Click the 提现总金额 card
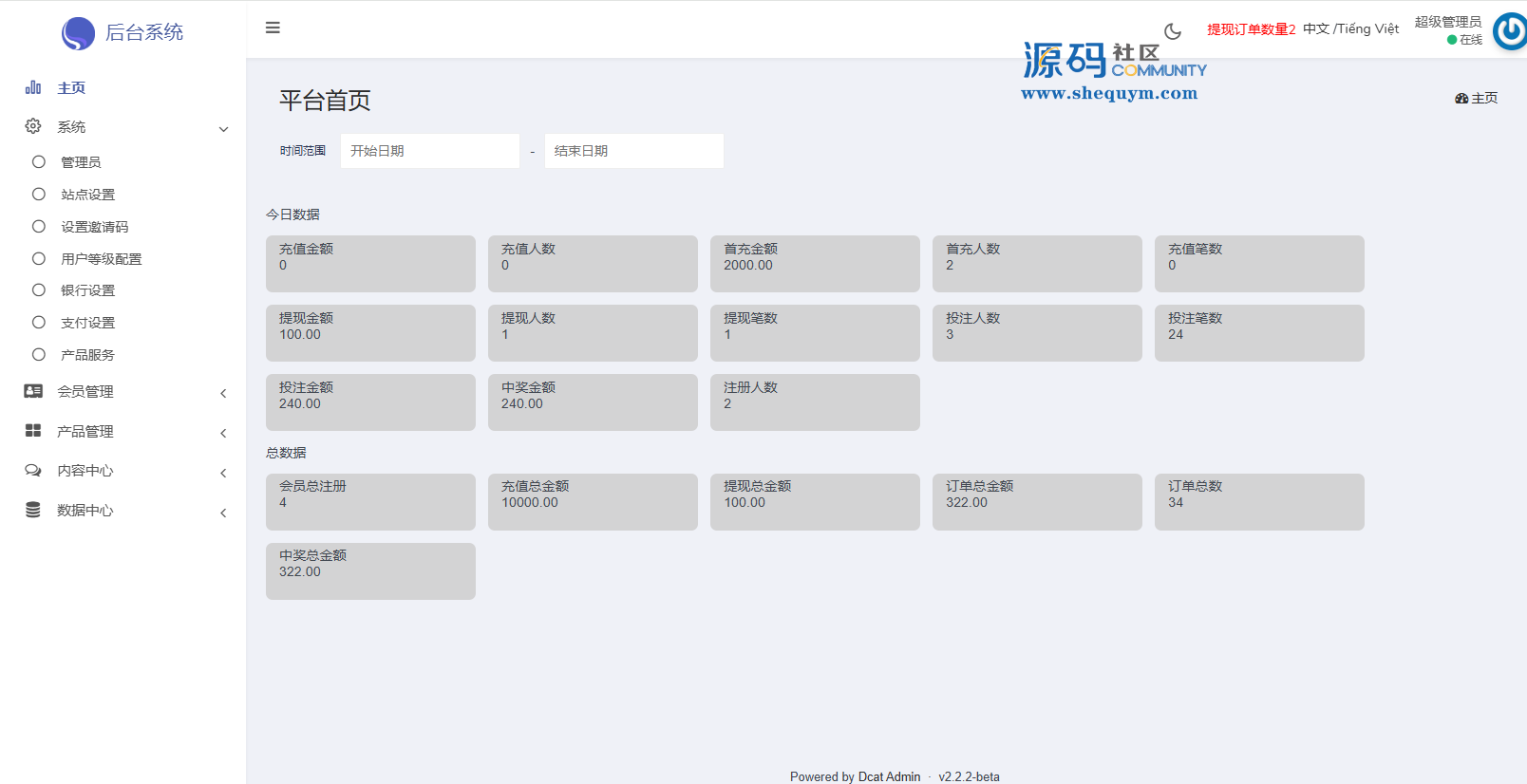 [815, 502]
